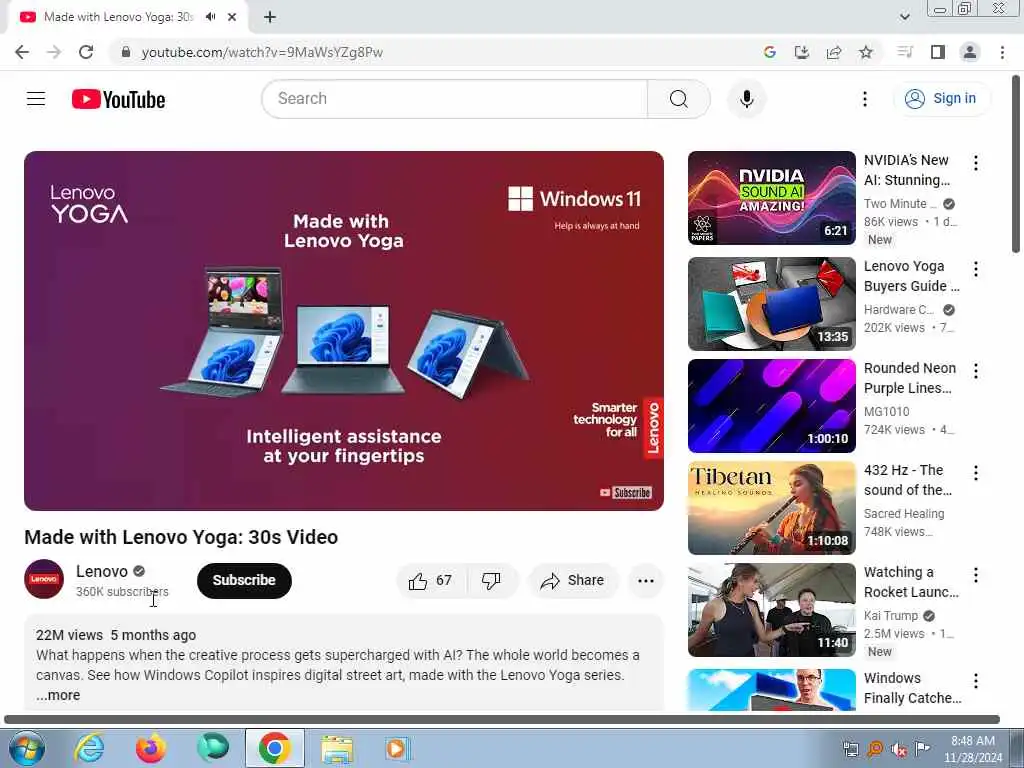Screen dimensions: 1024x768
Task: Go to the YouTube home logo
Action: (x=118, y=99)
